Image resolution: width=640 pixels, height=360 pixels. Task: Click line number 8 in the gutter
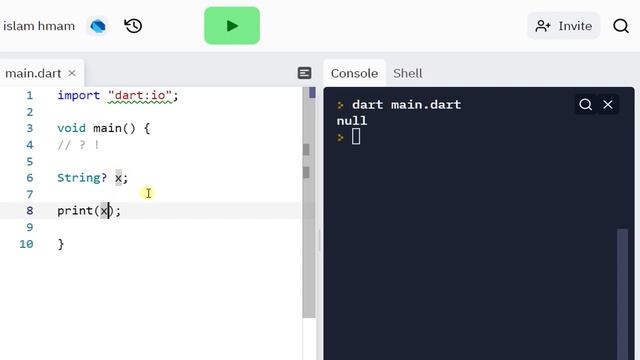click(29, 211)
